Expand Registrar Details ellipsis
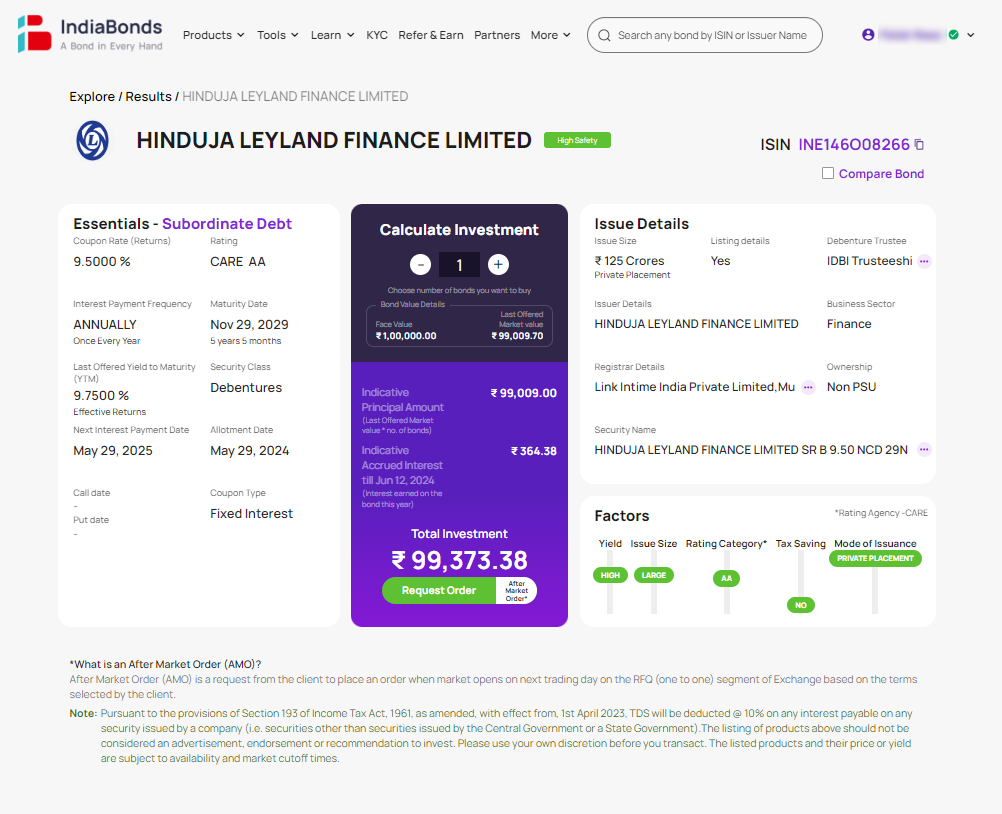1002x814 pixels. coord(808,387)
